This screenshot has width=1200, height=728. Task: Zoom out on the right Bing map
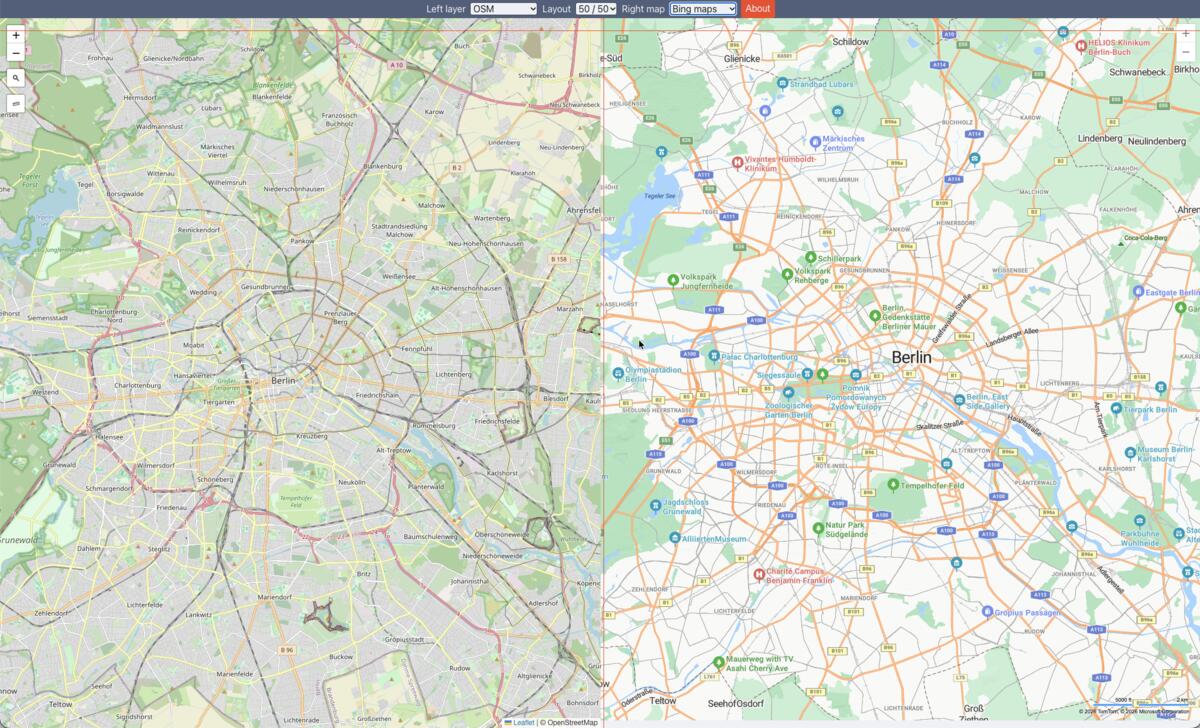1186,52
